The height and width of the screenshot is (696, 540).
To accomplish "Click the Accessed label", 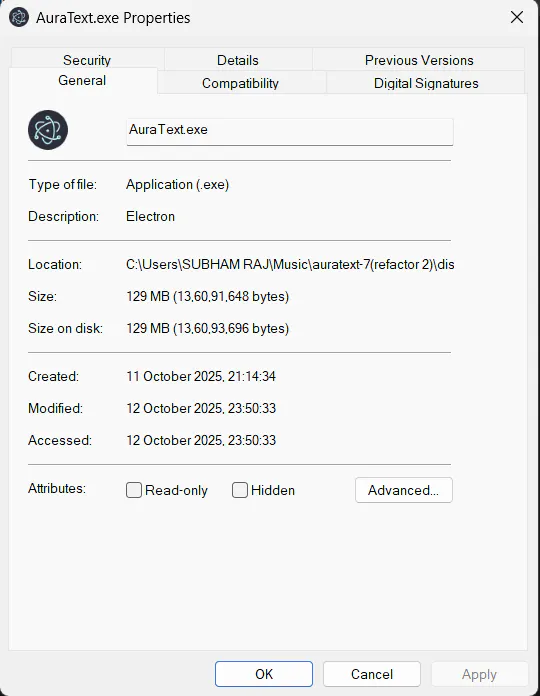I will (x=60, y=440).
